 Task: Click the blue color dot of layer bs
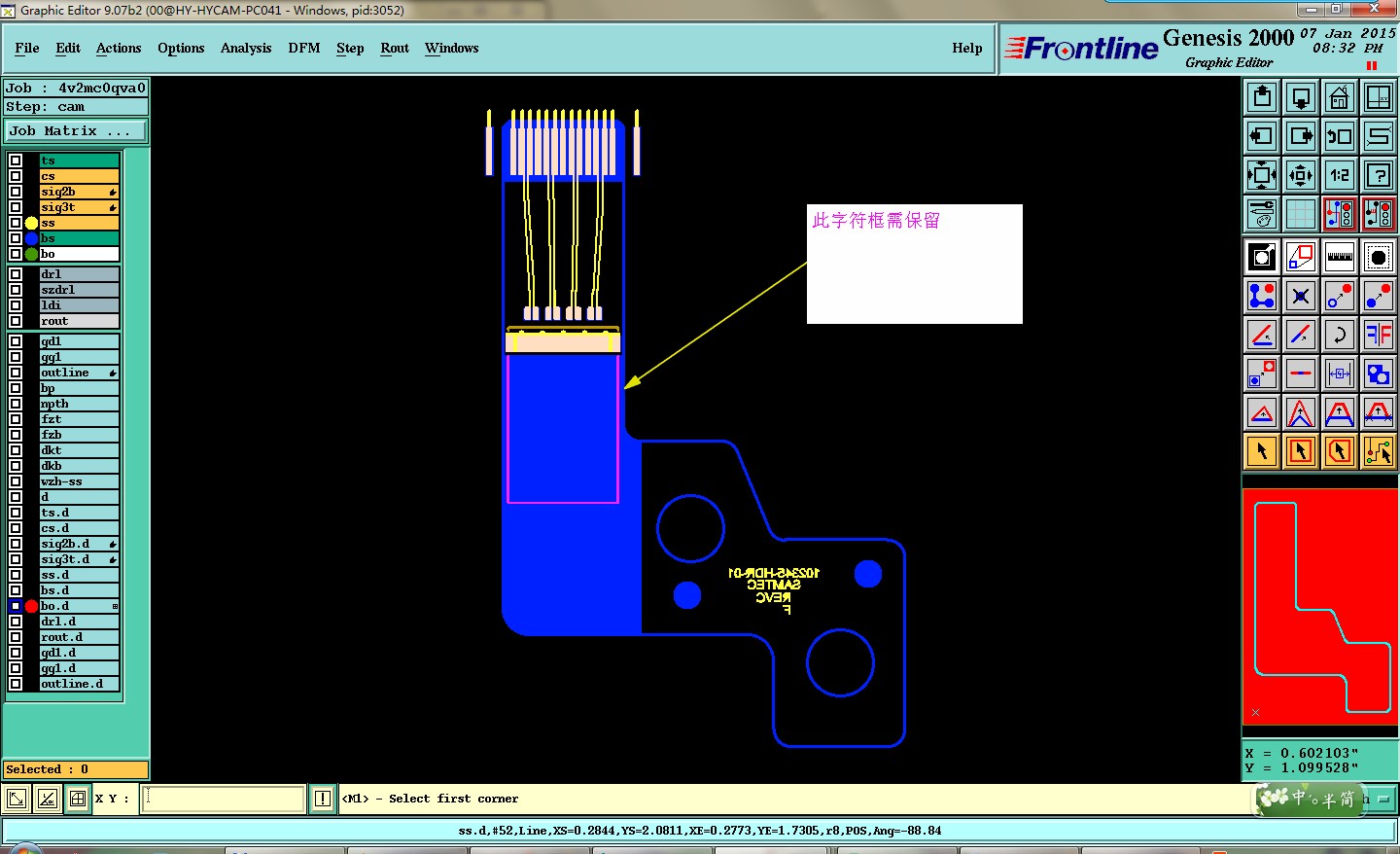coord(31,238)
